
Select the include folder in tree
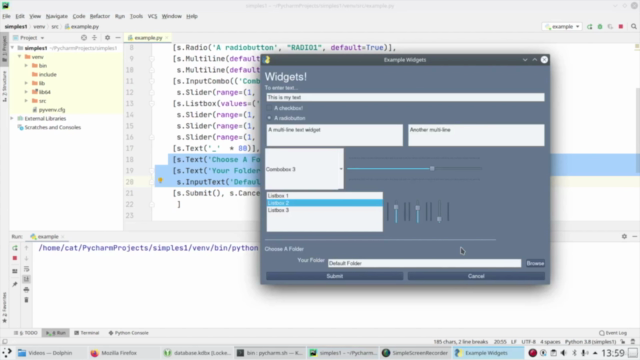48,75
